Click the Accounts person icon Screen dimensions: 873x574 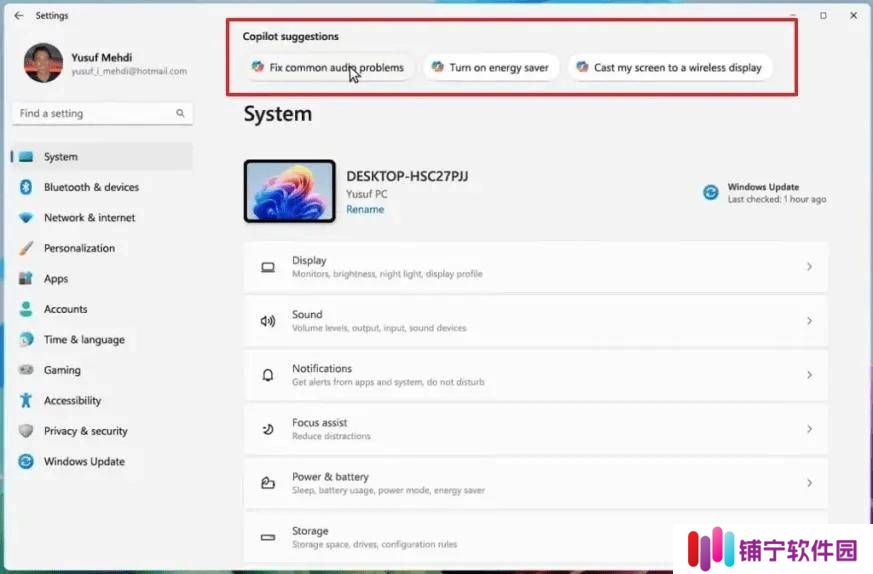coord(26,309)
